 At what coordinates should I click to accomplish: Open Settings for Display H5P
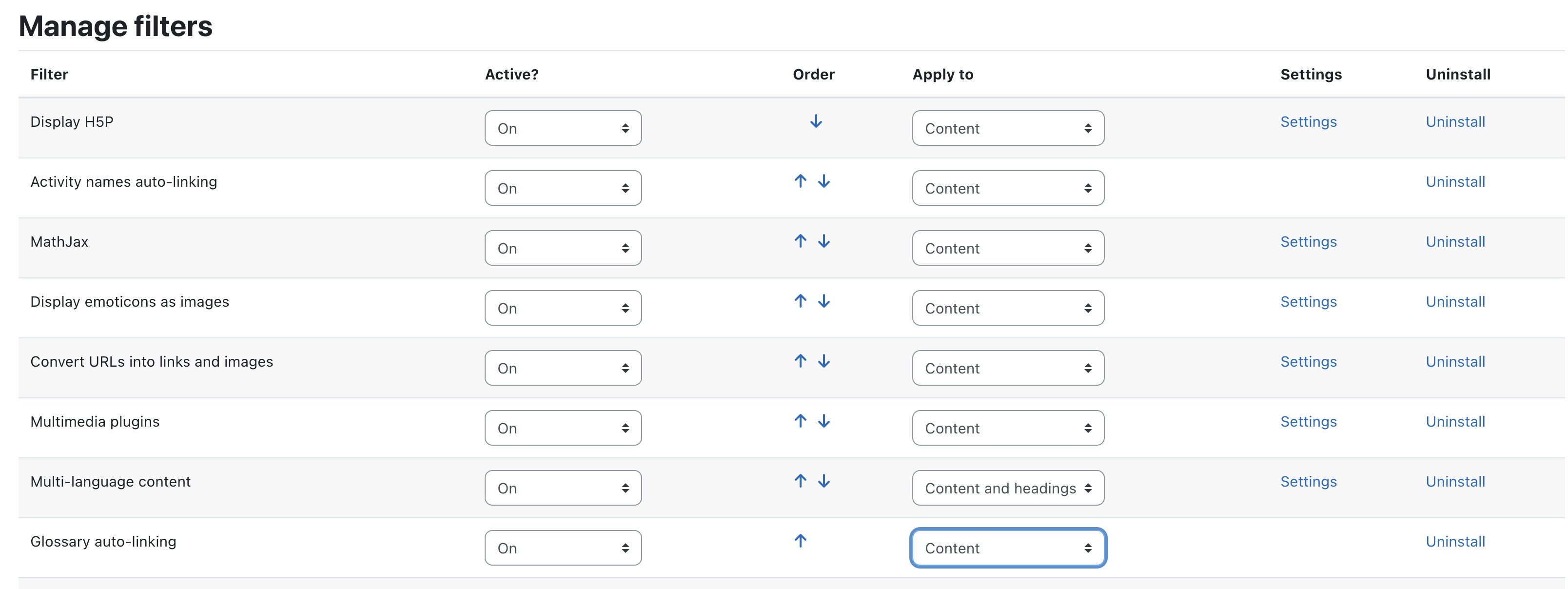1308,122
